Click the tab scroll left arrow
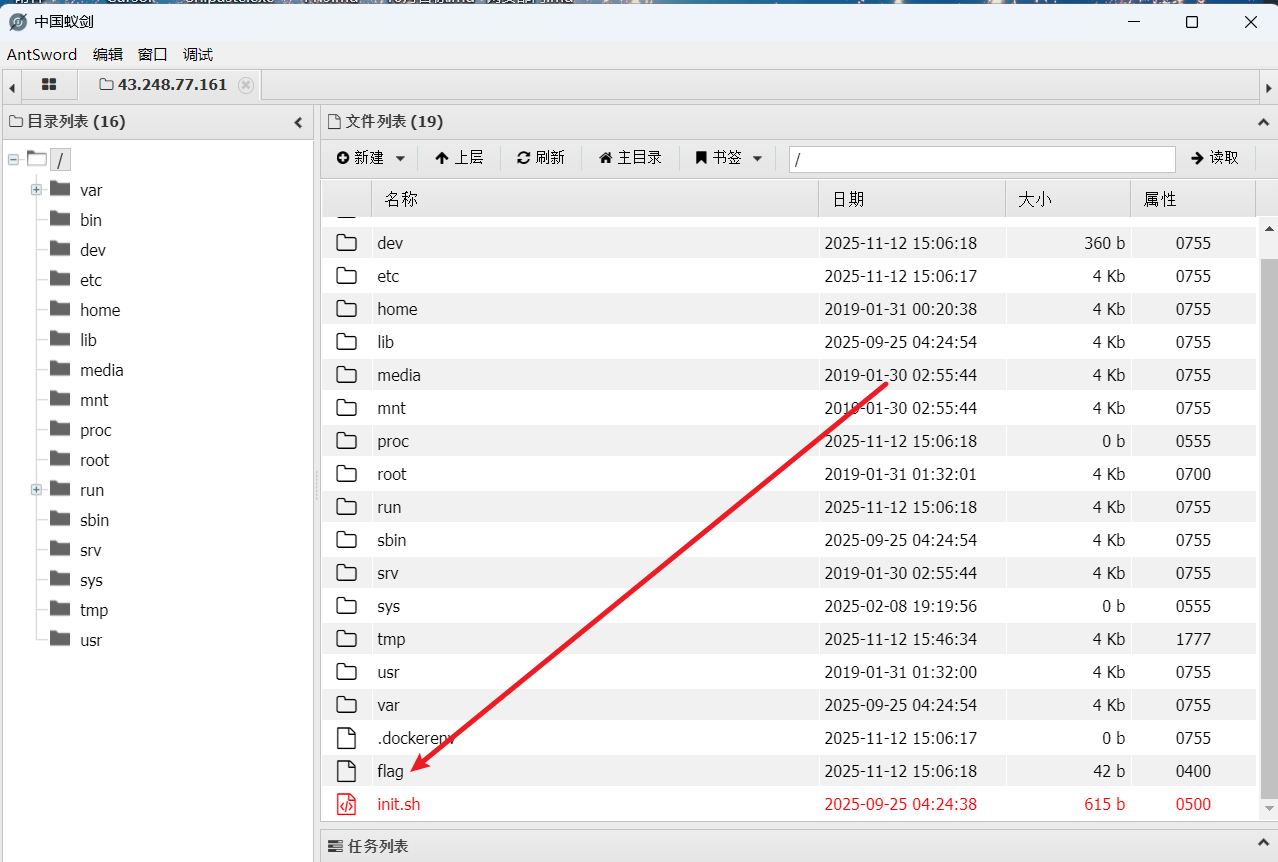Viewport: 1278px width, 862px height. (12, 88)
